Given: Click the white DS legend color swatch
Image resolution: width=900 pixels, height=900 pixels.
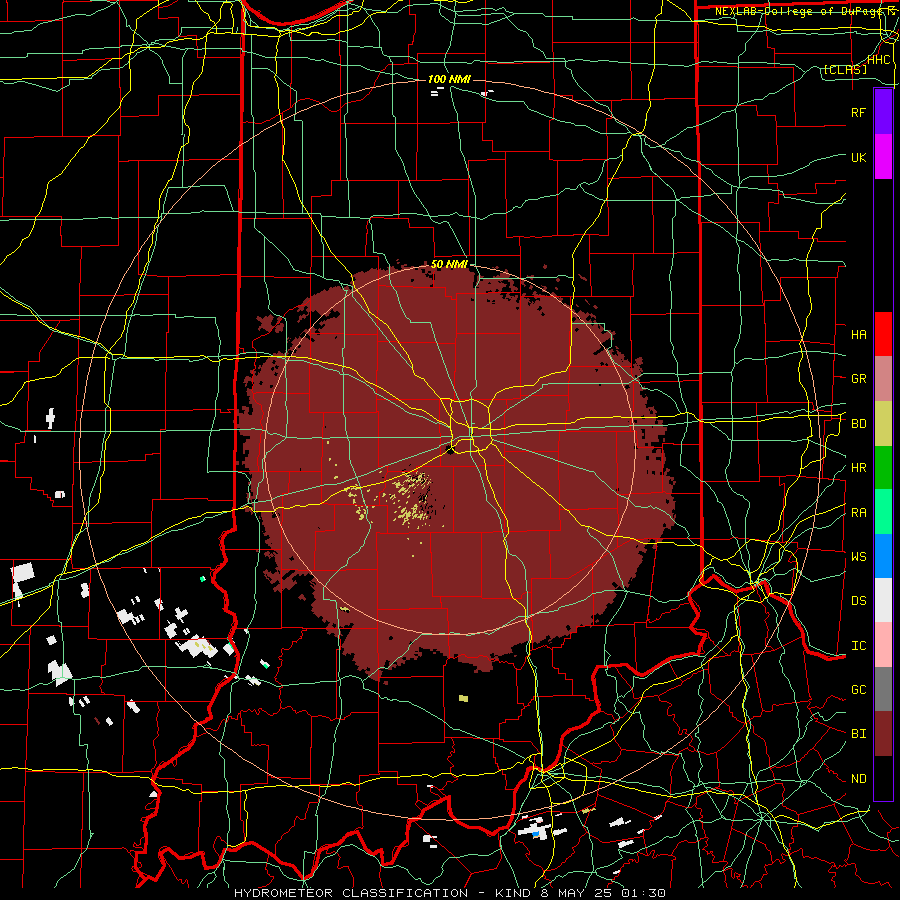Looking at the screenshot, I should coord(883,600).
